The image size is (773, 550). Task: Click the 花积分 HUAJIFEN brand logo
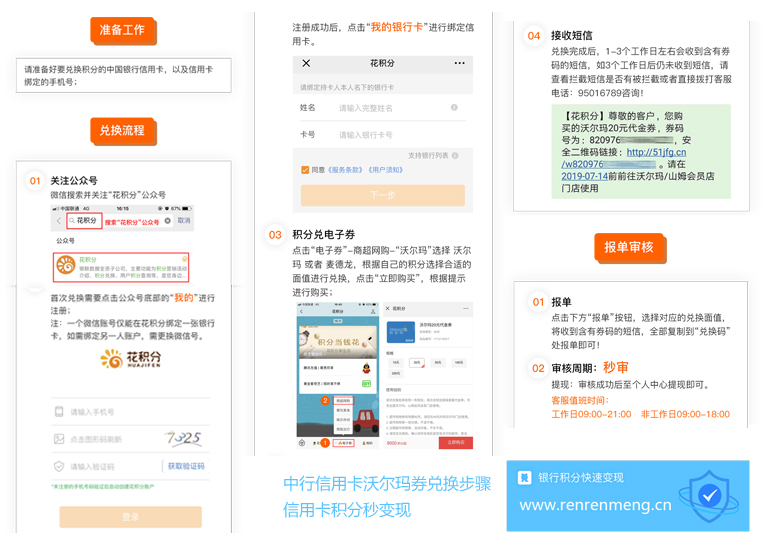click(x=131, y=359)
